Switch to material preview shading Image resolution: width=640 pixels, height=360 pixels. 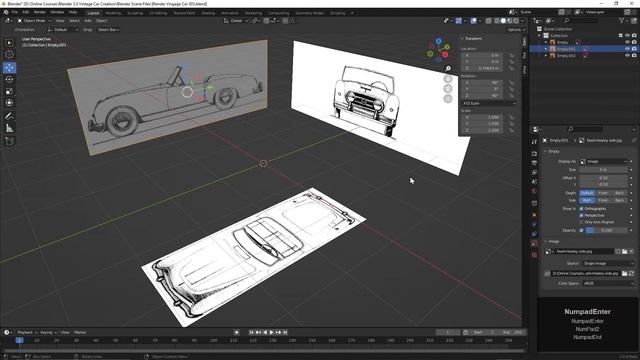pyautogui.click(x=510, y=20)
